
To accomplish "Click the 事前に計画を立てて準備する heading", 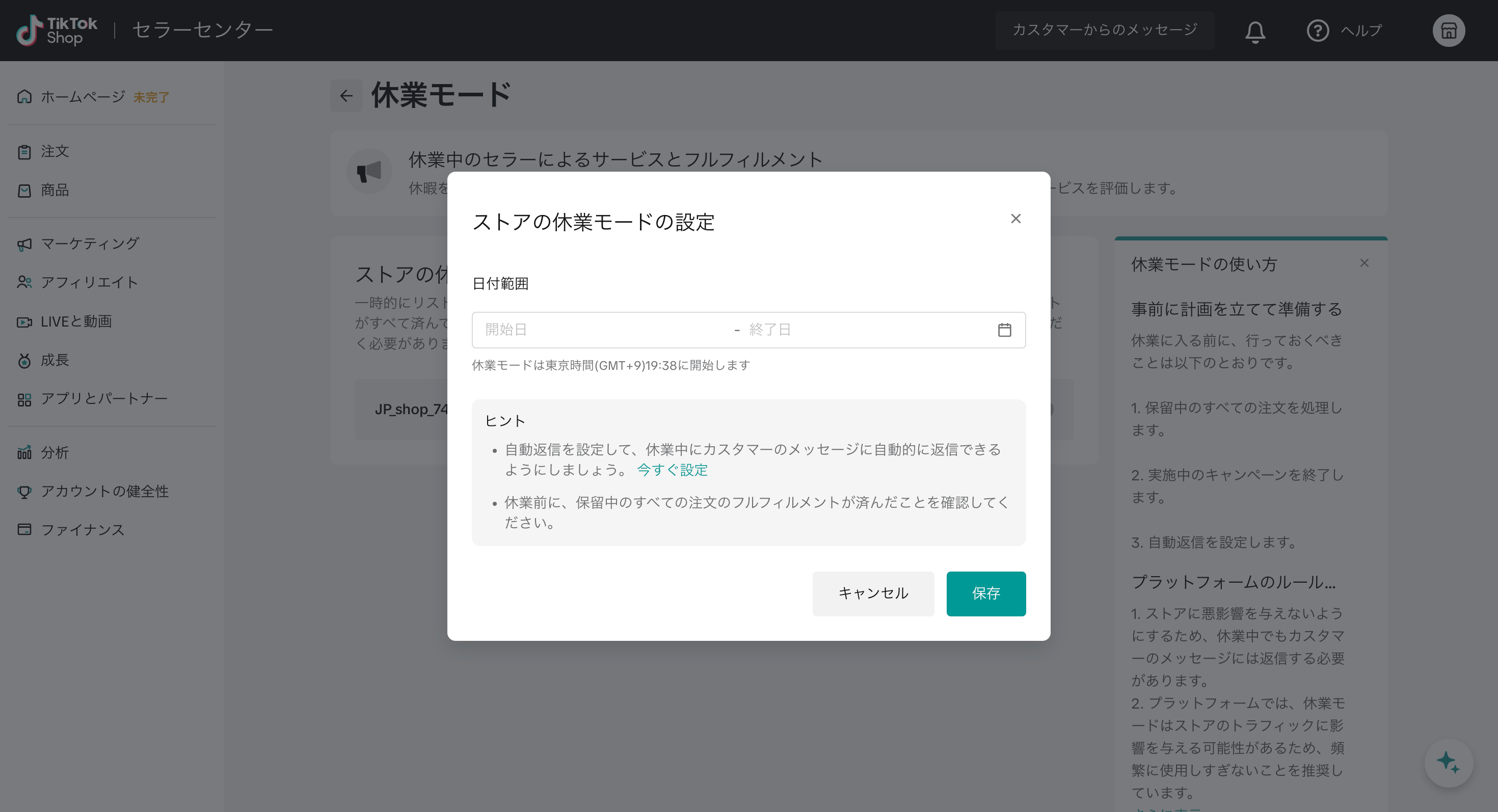I will 1236,309.
